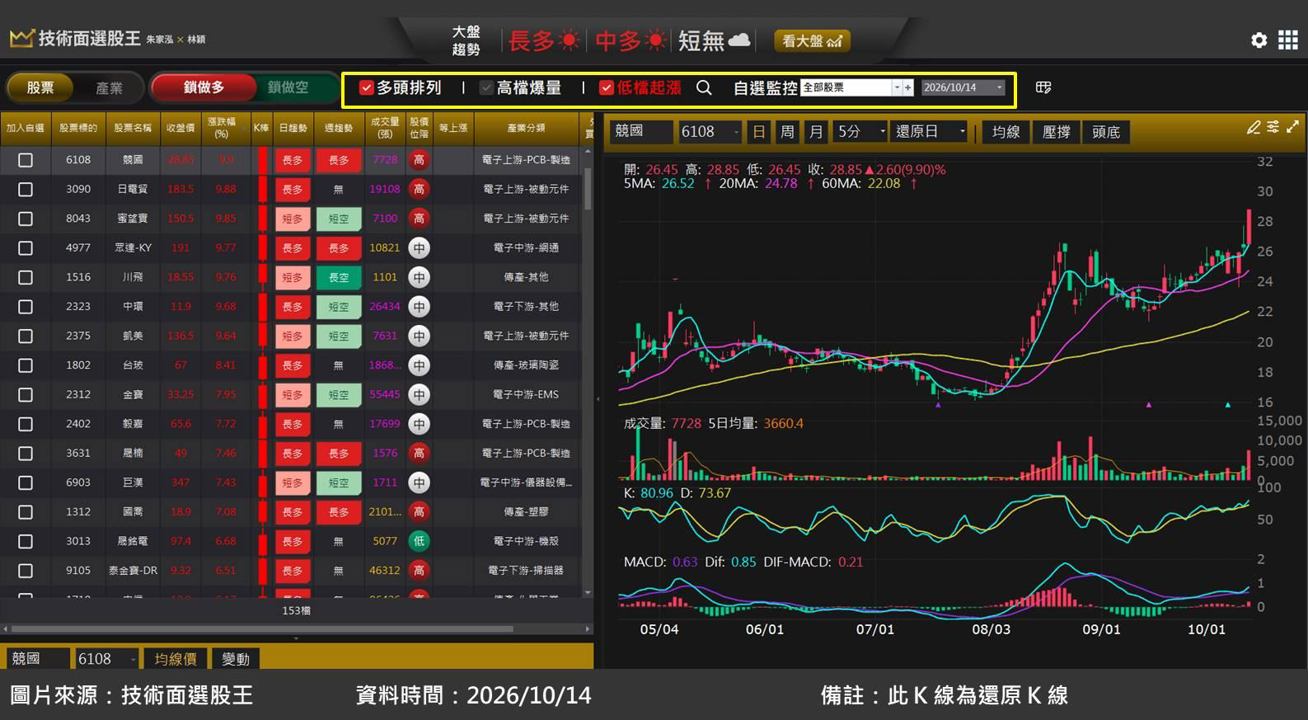Click K-bar candle icon in 日電貿 row

coord(263,189)
